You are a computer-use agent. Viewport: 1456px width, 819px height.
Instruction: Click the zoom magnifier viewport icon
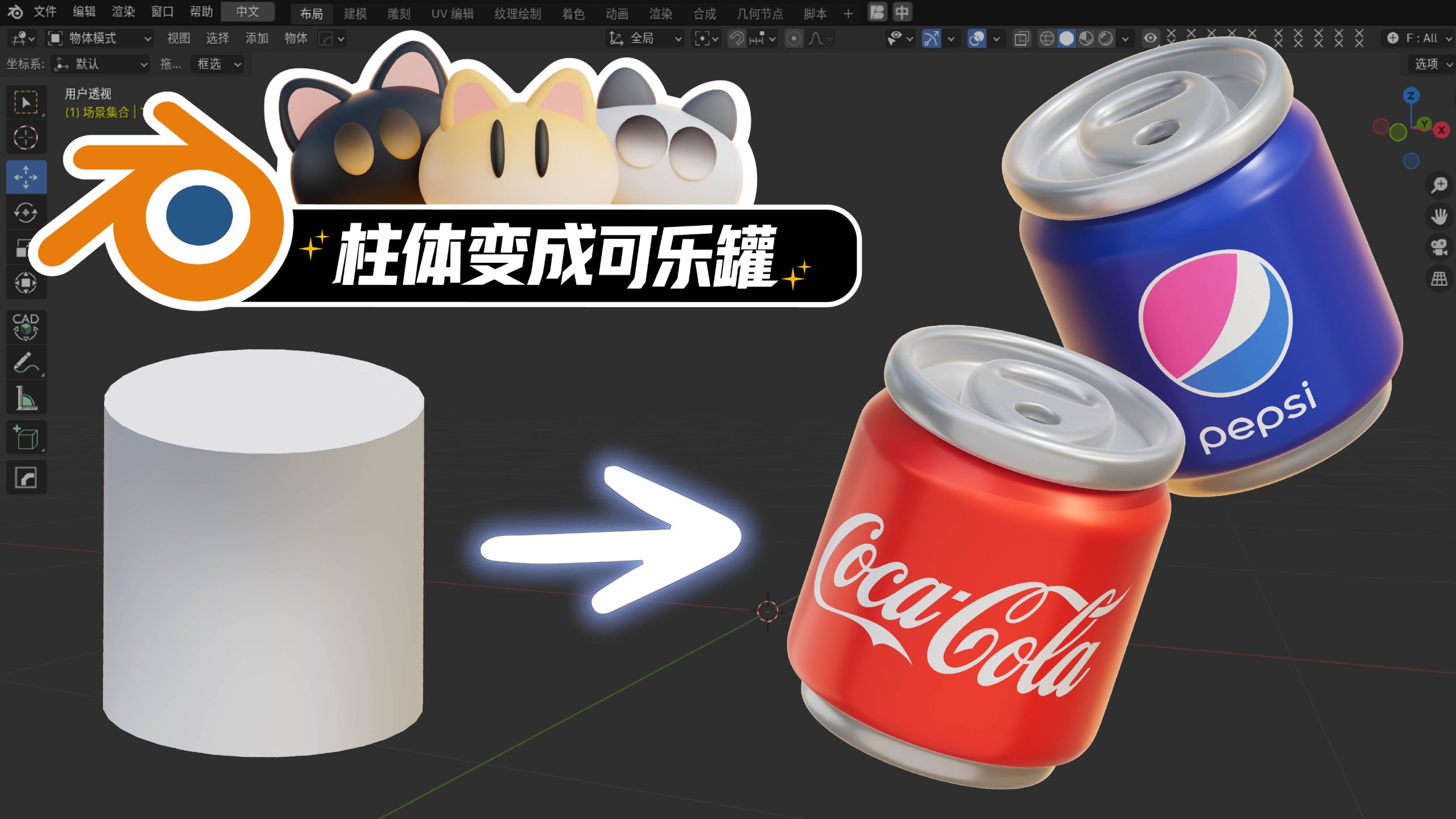(1439, 185)
